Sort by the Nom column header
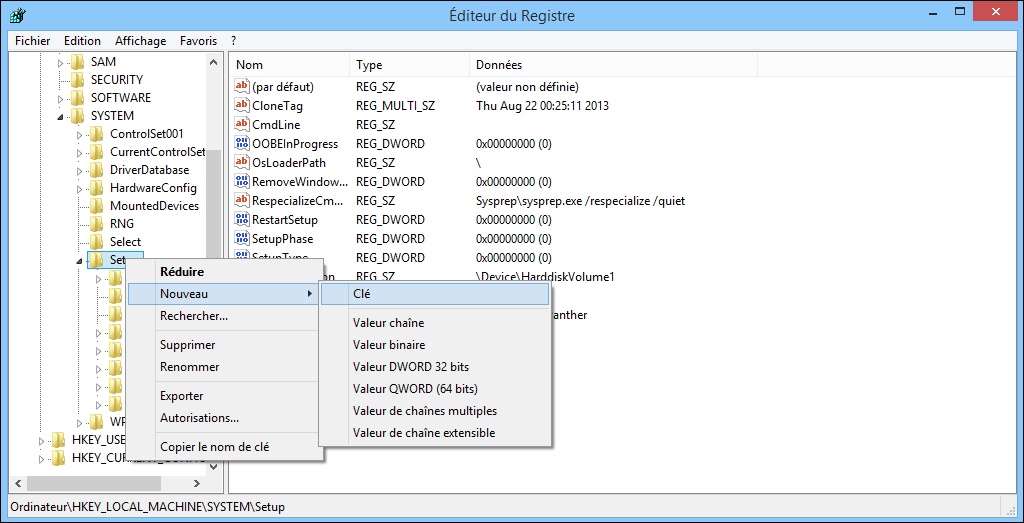1024x523 pixels. [290, 65]
